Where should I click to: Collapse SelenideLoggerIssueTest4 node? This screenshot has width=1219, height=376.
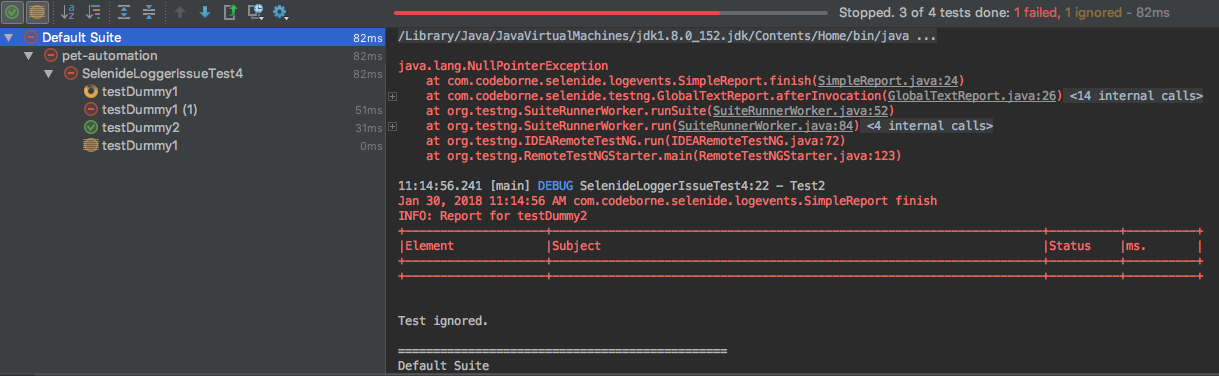click(x=49, y=74)
